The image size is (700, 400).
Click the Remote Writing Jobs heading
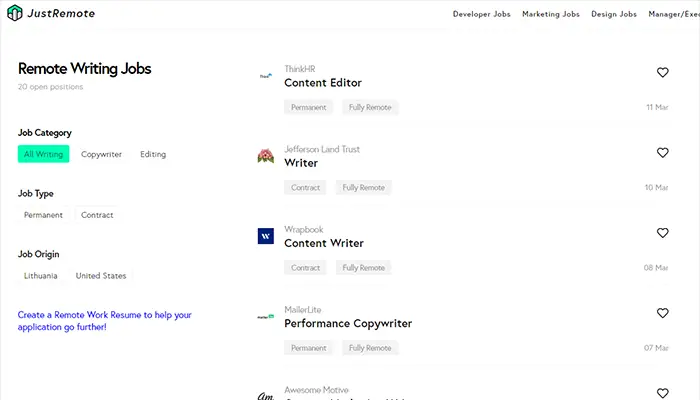[84, 69]
